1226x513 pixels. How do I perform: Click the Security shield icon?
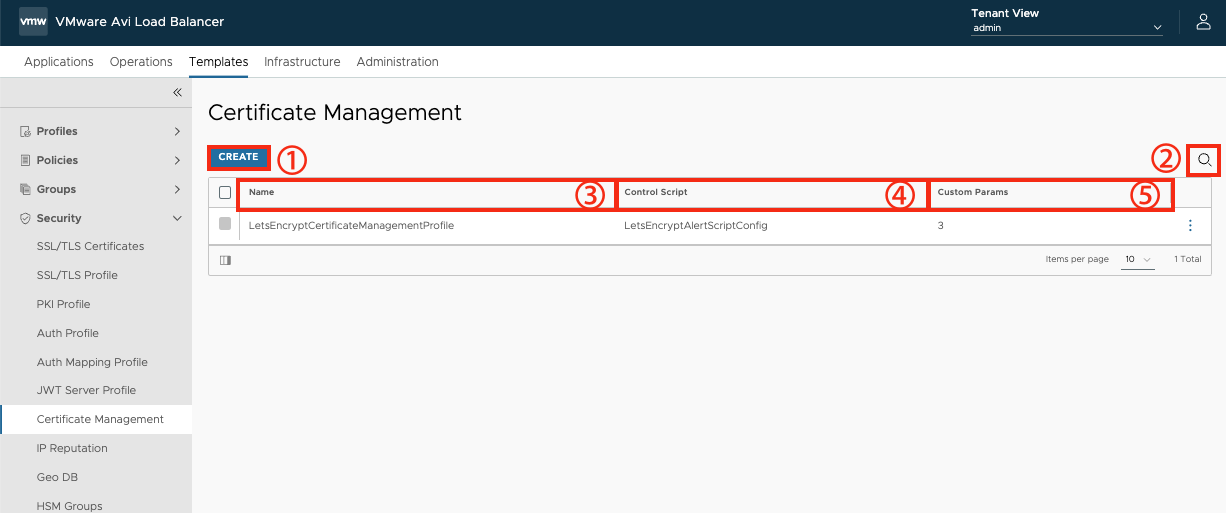(x=26, y=218)
